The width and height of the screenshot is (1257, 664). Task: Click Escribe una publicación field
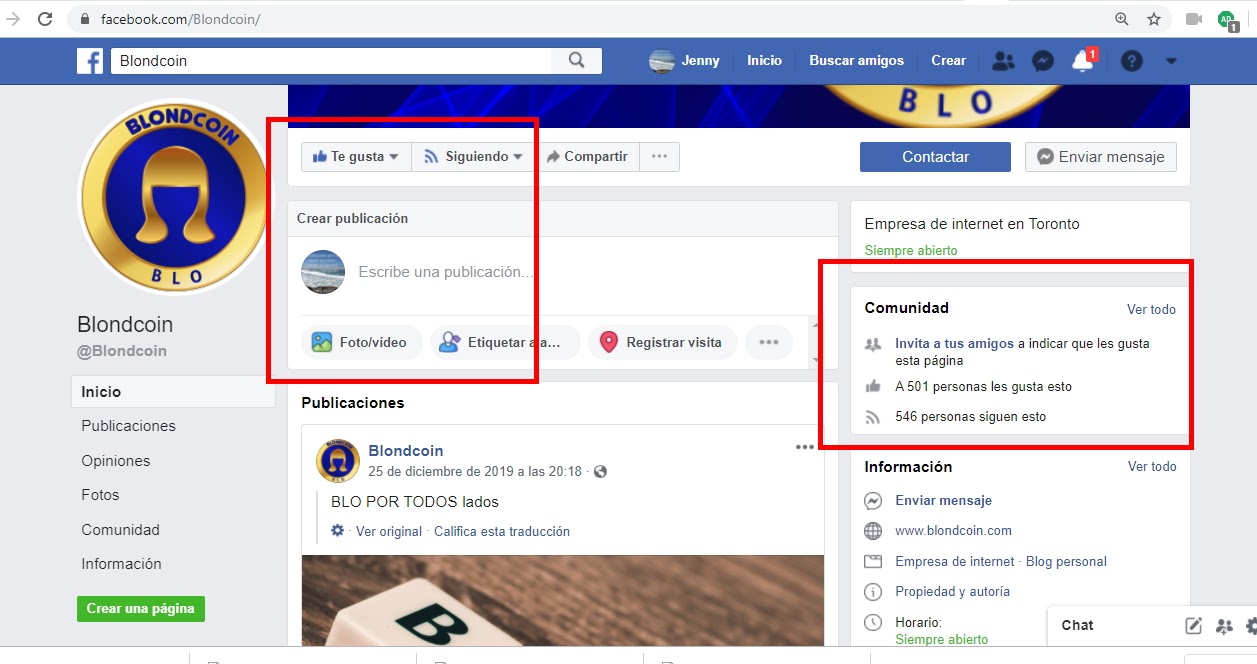point(446,272)
